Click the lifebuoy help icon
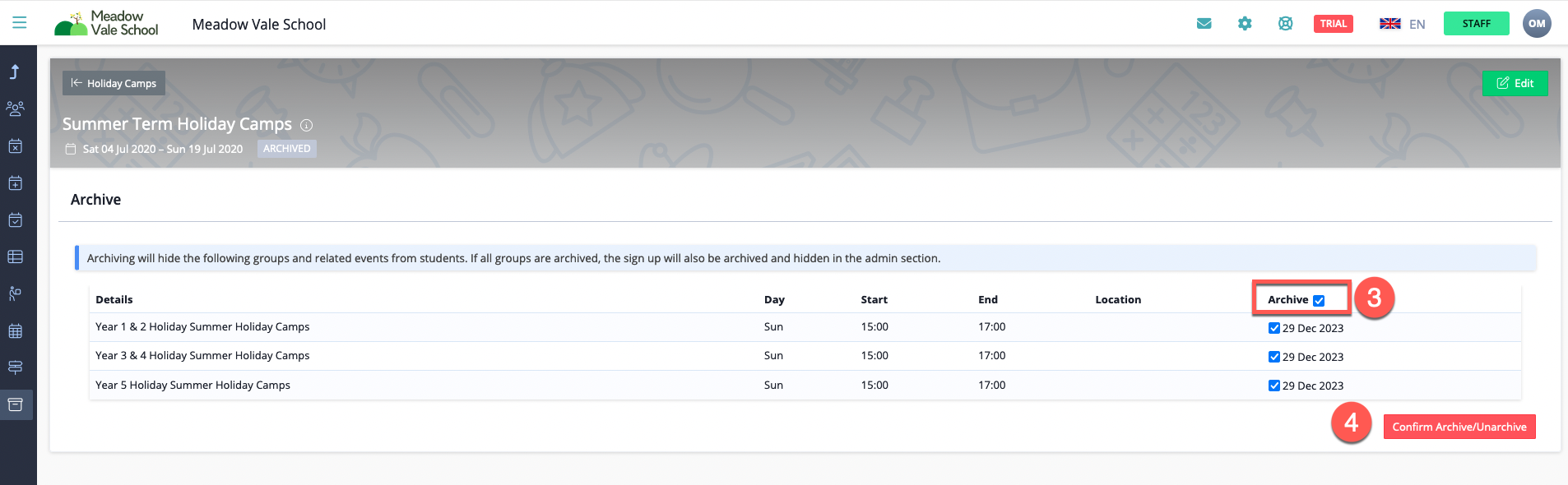The image size is (1568, 485). 1285,24
